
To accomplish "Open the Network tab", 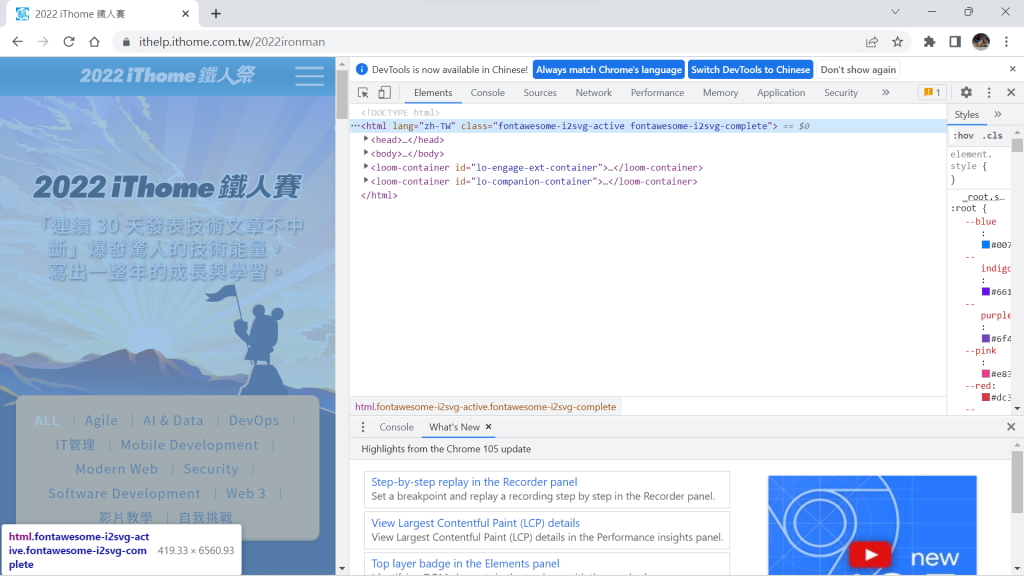I will (x=594, y=93).
